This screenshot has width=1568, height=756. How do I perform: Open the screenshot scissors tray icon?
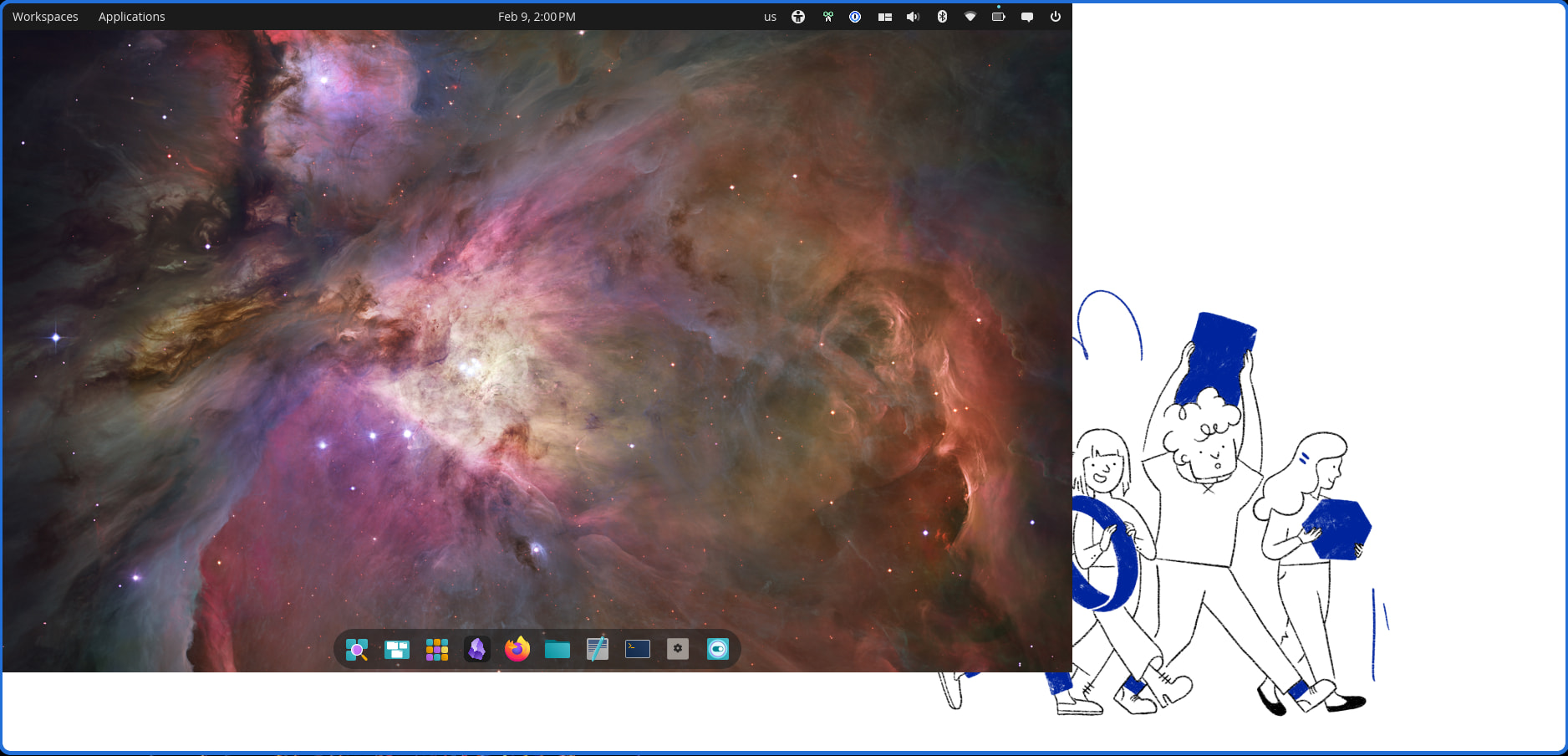827,17
